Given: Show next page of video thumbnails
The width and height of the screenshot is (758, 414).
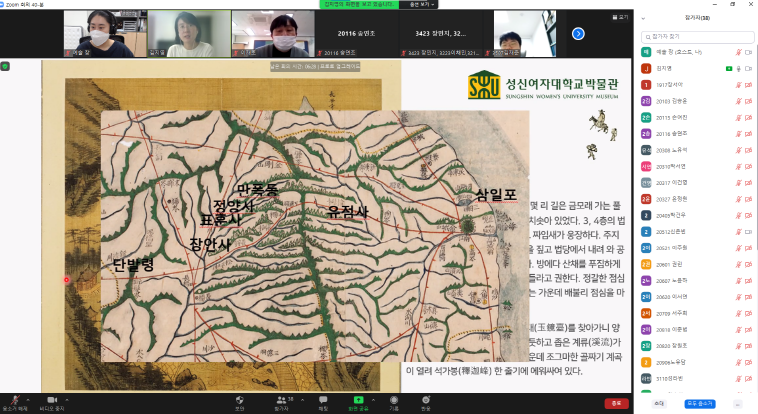Looking at the screenshot, I should tap(578, 34).
